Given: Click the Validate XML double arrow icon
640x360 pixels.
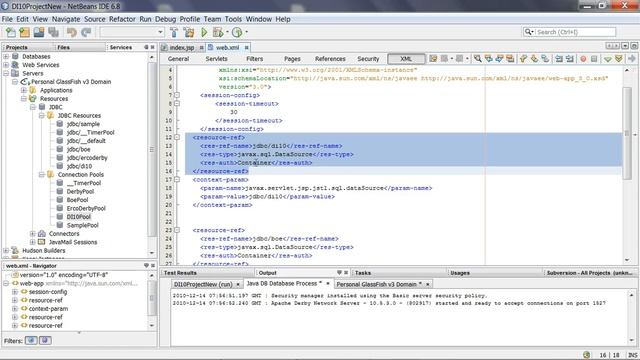Looking at the screenshot, I should click(619, 59).
